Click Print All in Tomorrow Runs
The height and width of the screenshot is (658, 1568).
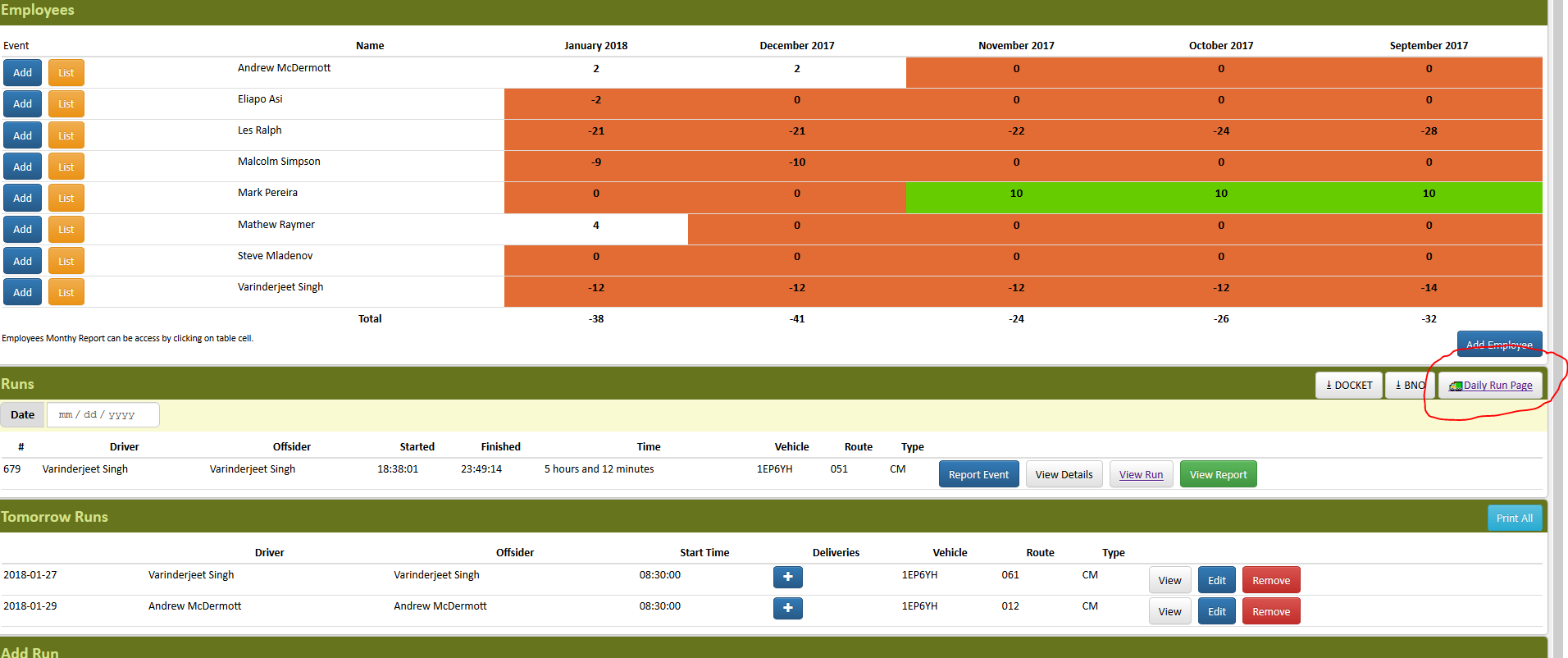click(x=1515, y=518)
